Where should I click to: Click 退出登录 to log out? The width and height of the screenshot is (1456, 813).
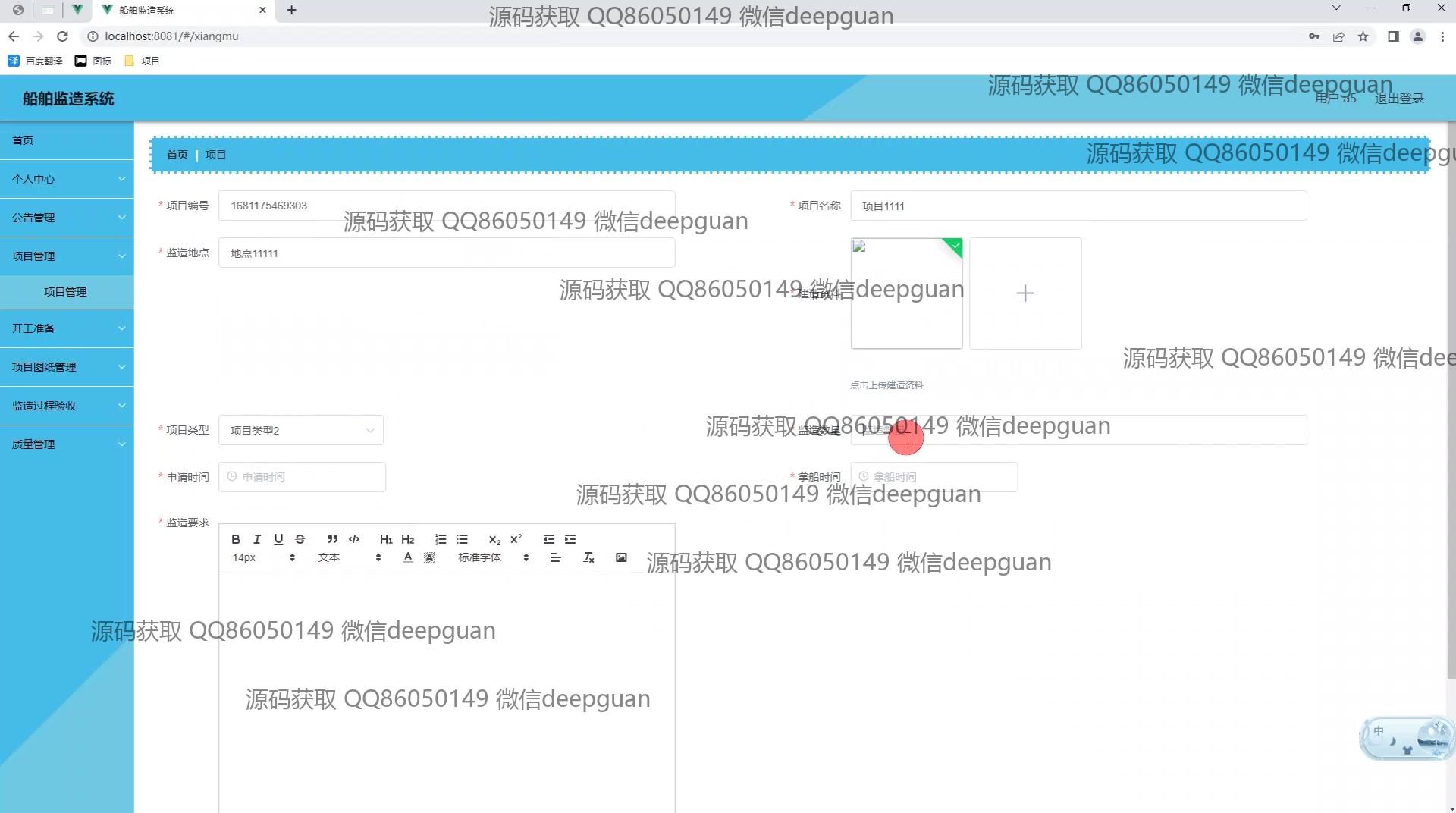[1399, 99]
